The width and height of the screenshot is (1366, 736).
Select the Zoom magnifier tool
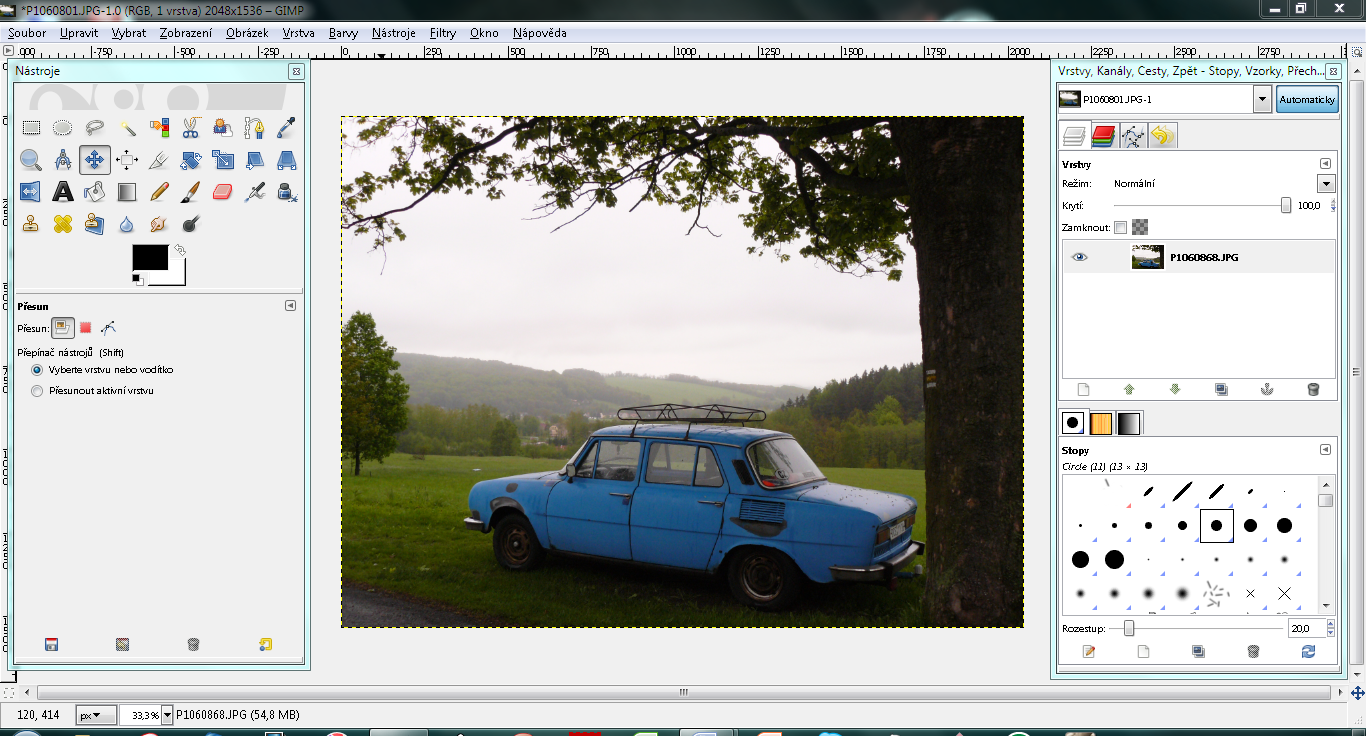[31, 159]
